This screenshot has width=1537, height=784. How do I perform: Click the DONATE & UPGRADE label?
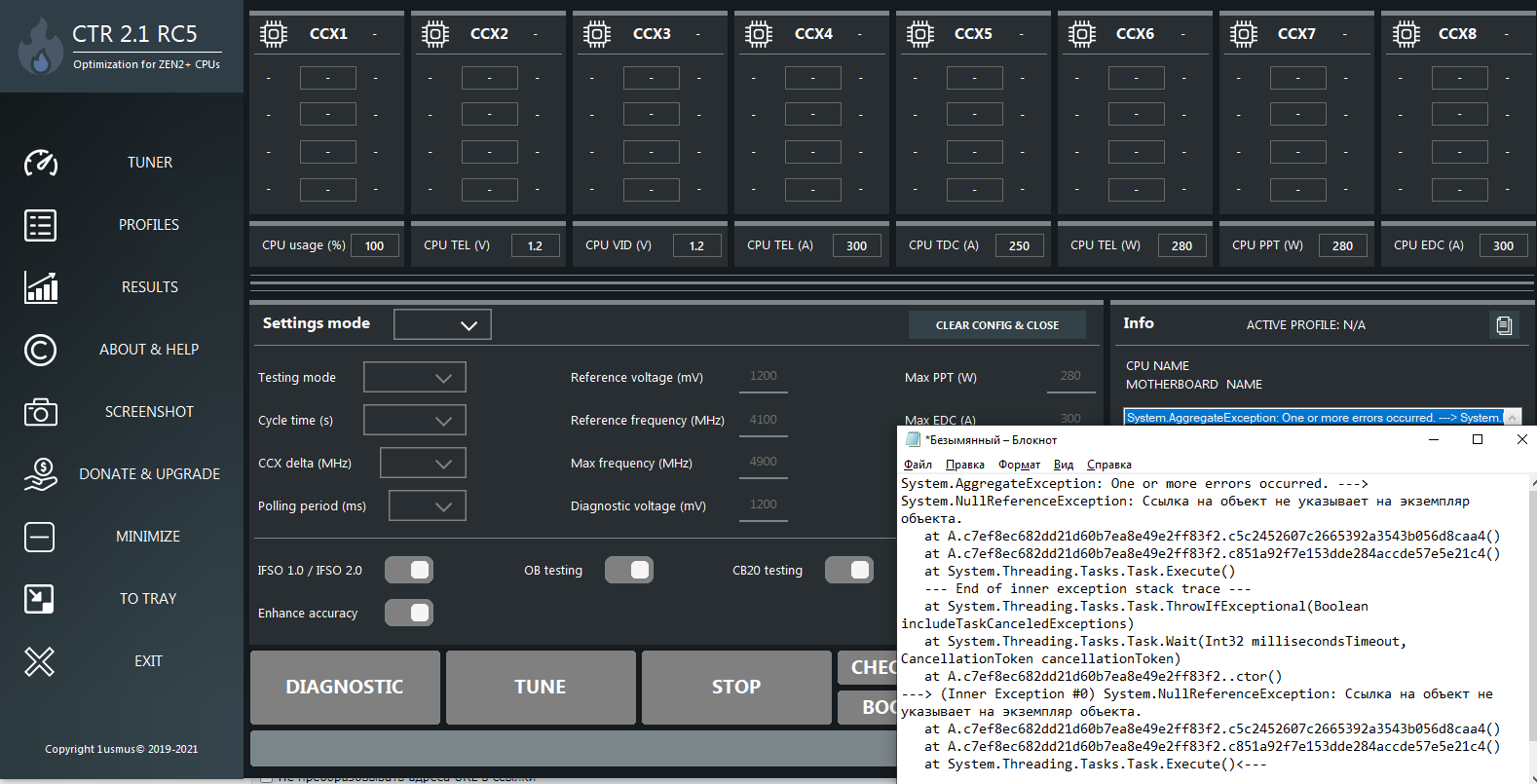point(149,474)
